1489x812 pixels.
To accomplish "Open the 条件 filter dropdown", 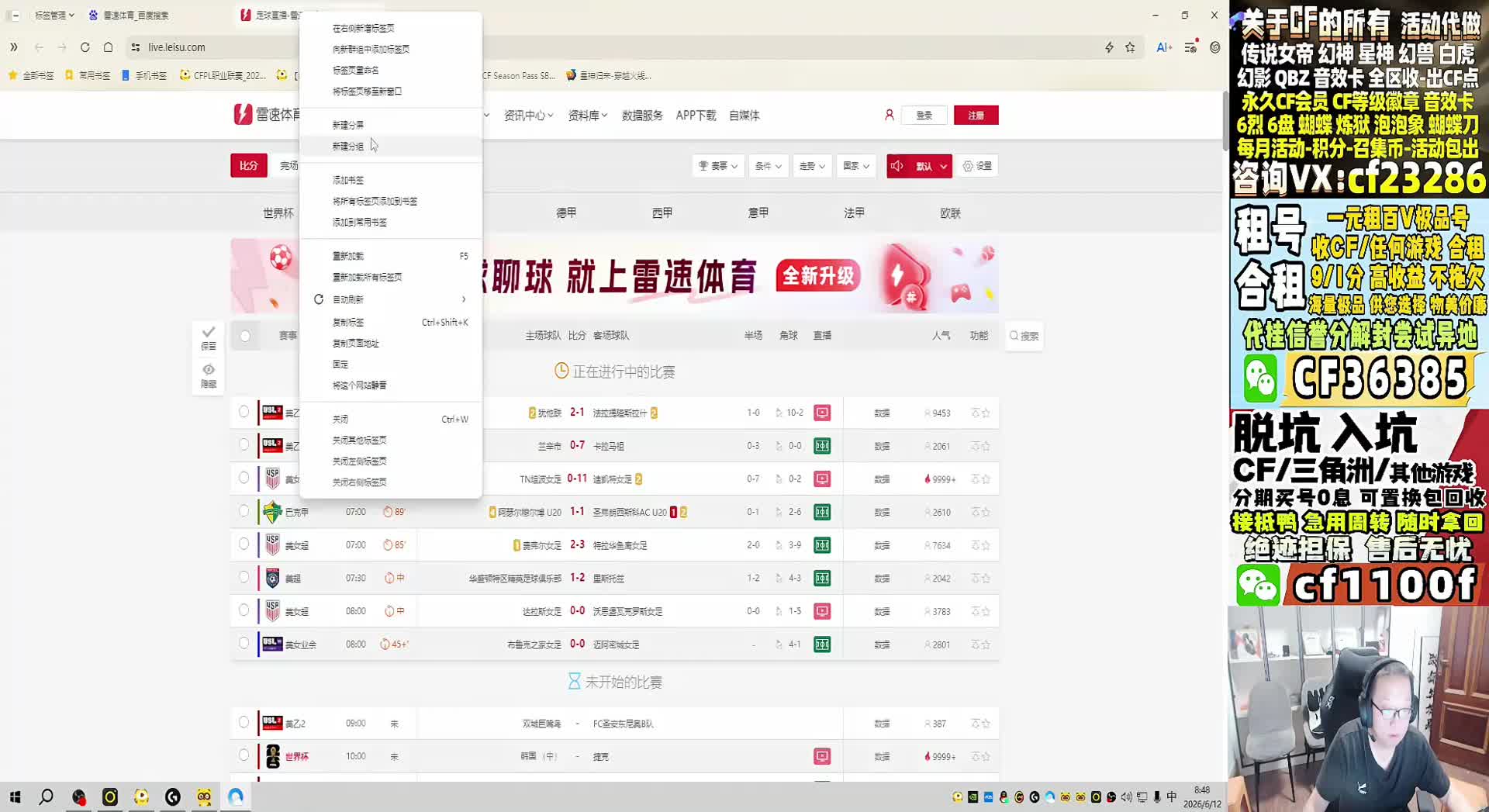I will (x=769, y=166).
